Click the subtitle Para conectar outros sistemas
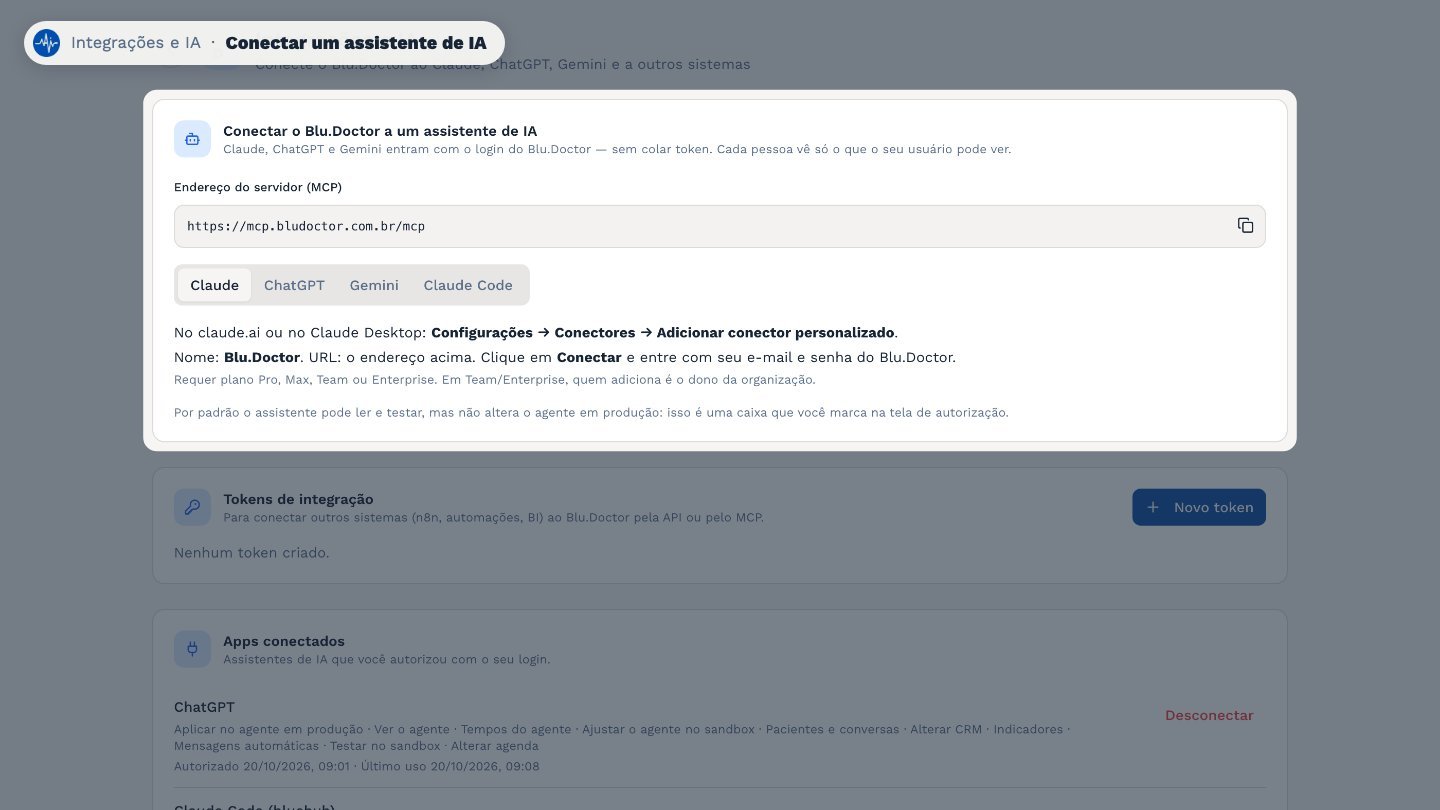This screenshot has height=810, width=1440. pos(493,517)
